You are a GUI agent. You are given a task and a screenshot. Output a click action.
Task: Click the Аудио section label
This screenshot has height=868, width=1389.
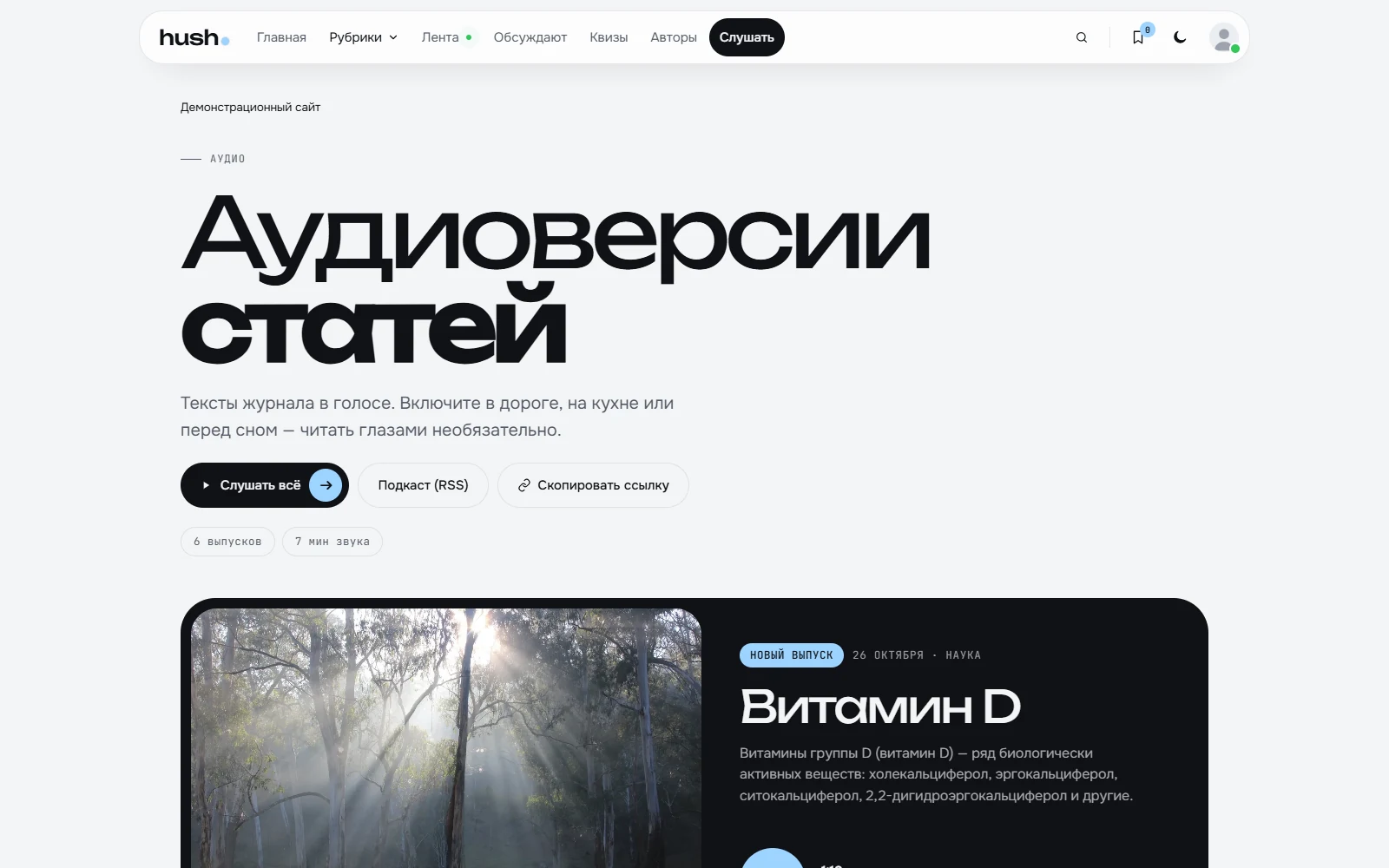click(x=227, y=159)
